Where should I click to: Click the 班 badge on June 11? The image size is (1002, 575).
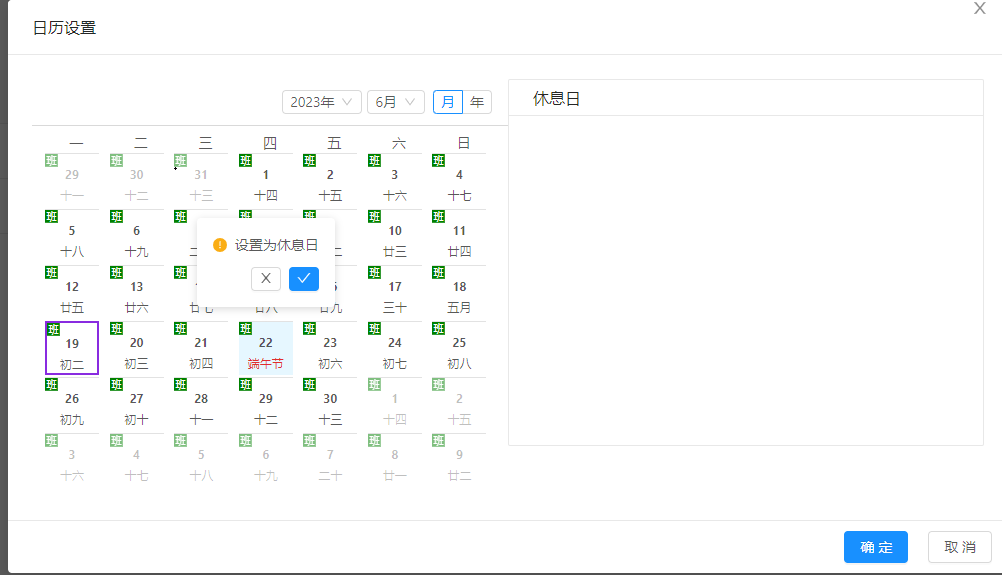[438, 217]
